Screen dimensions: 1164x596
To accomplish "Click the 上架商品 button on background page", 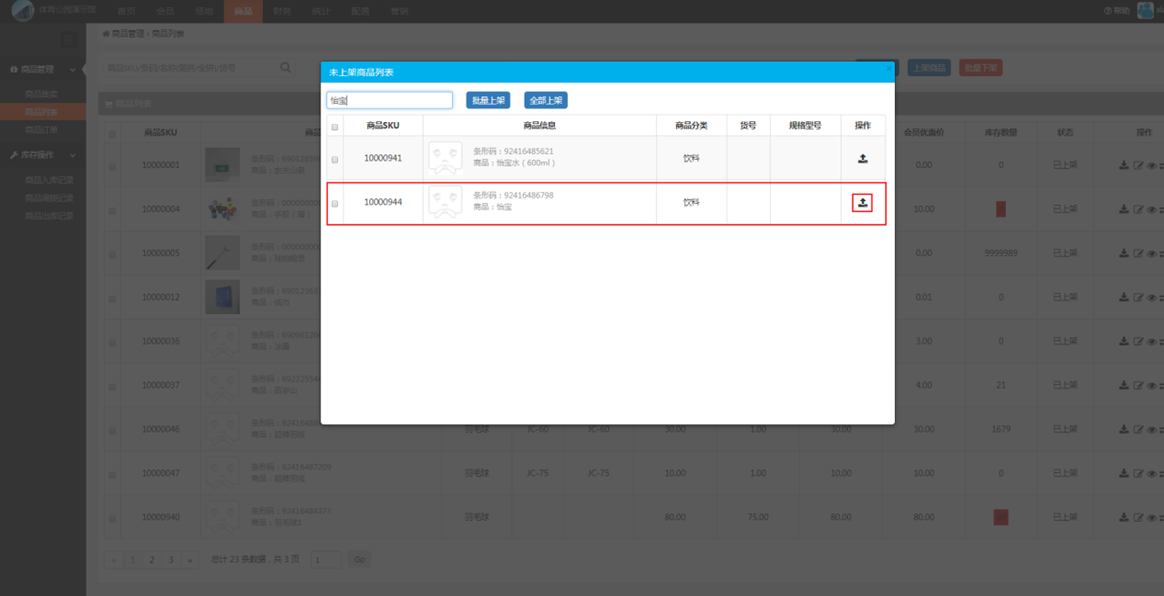I will [x=929, y=68].
